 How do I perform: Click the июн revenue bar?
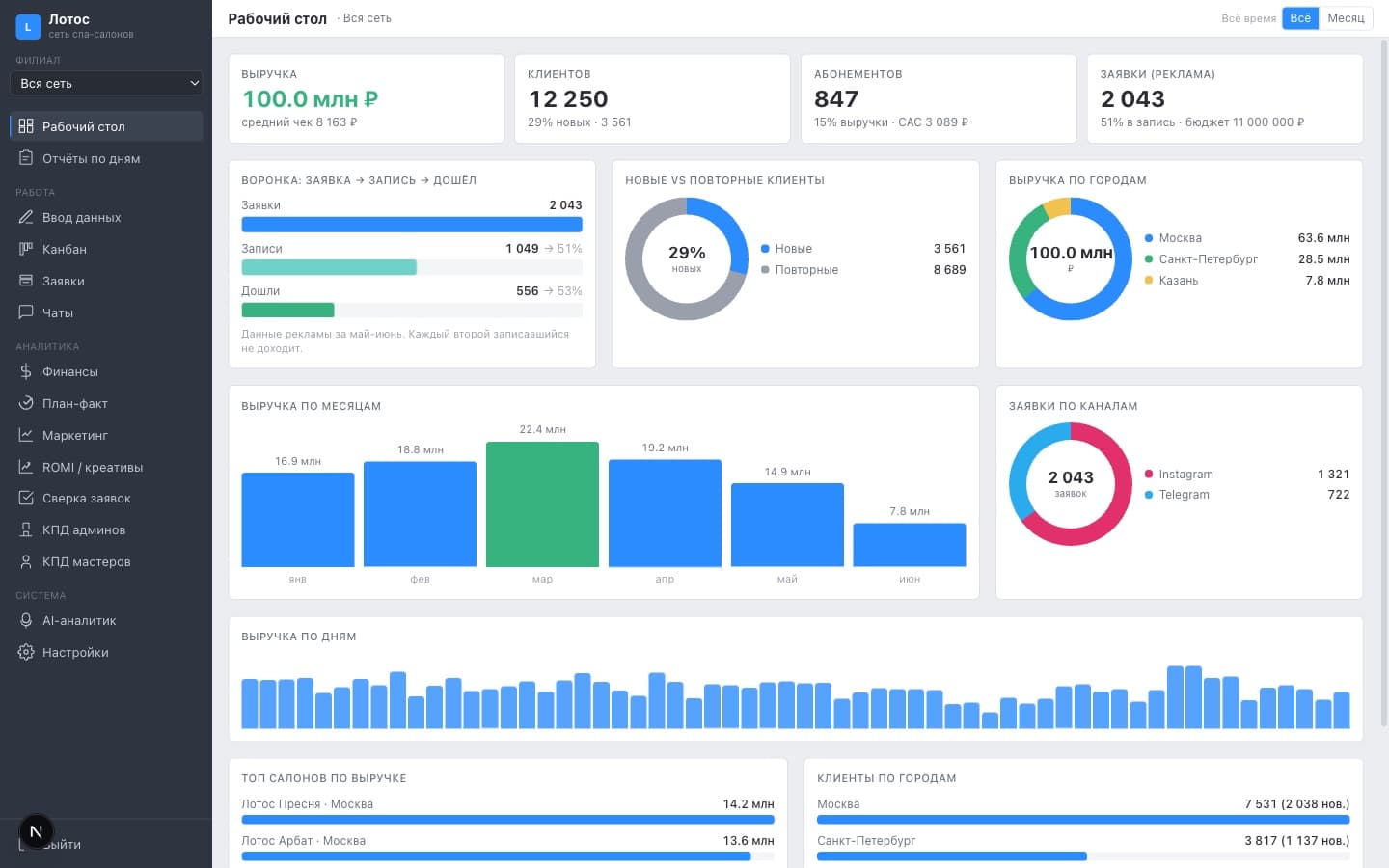pyautogui.click(x=910, y=545)
